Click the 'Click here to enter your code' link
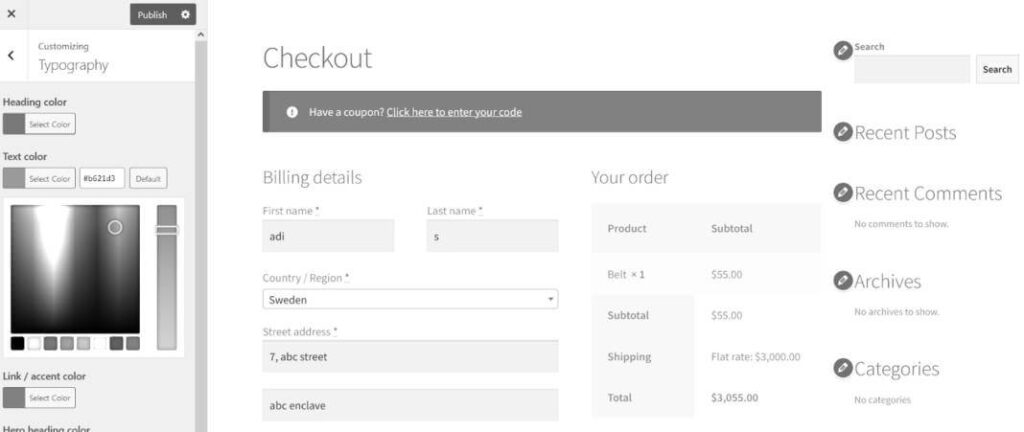 [454, 112]
